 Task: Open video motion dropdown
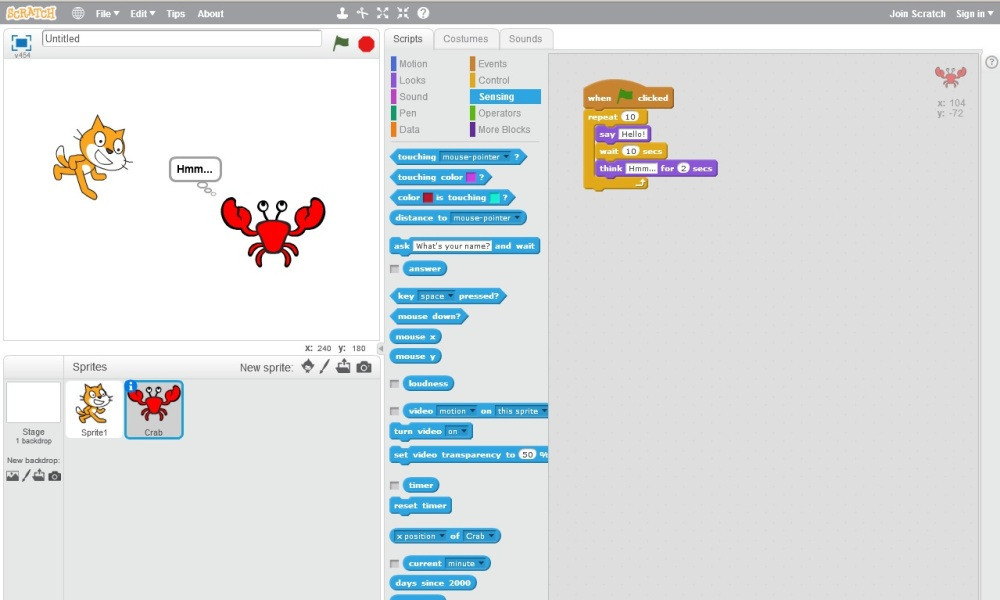click(x=457, y=411)
